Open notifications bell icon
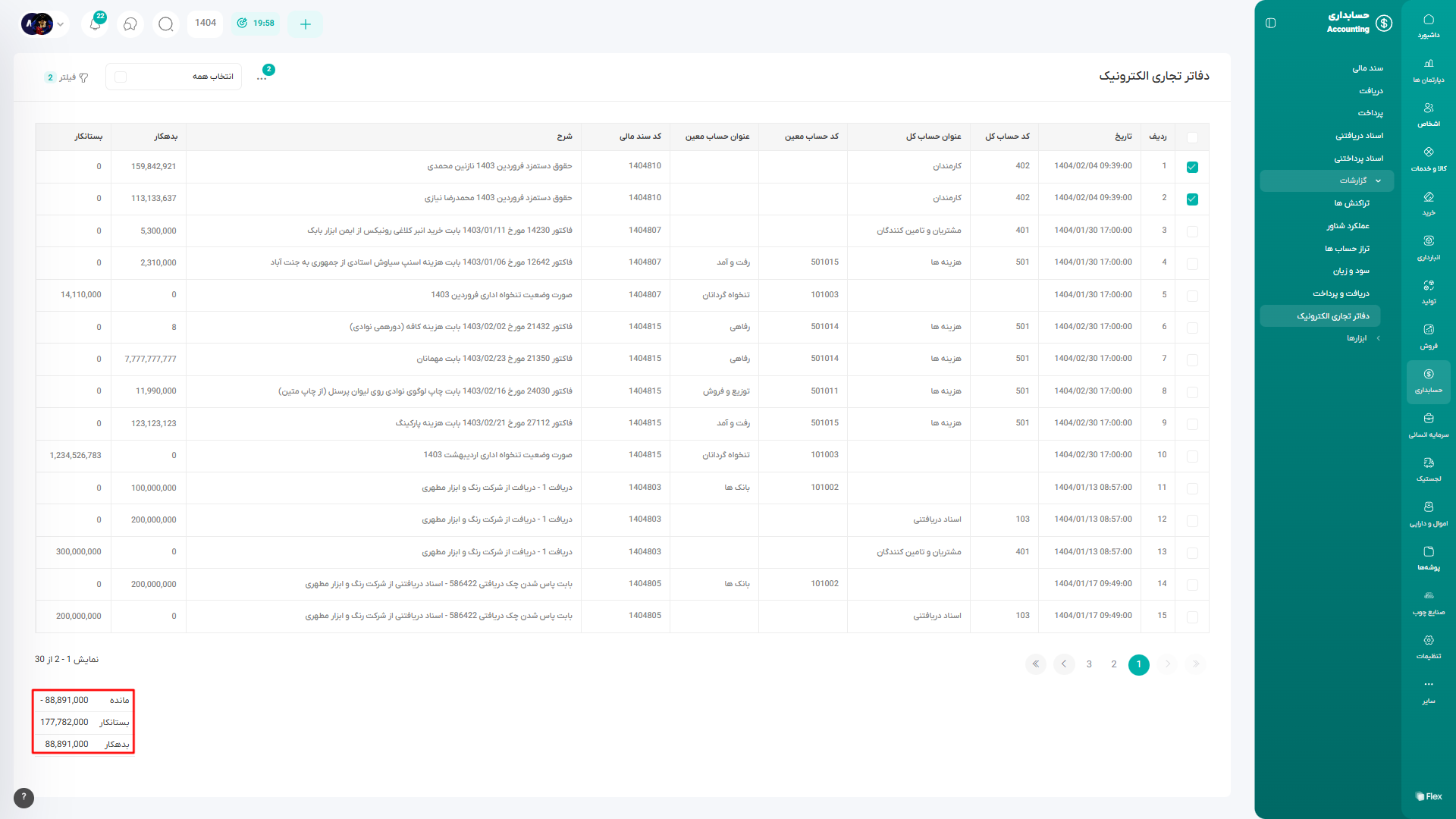Screen dimensions: 1456x819 coord(95,24)
